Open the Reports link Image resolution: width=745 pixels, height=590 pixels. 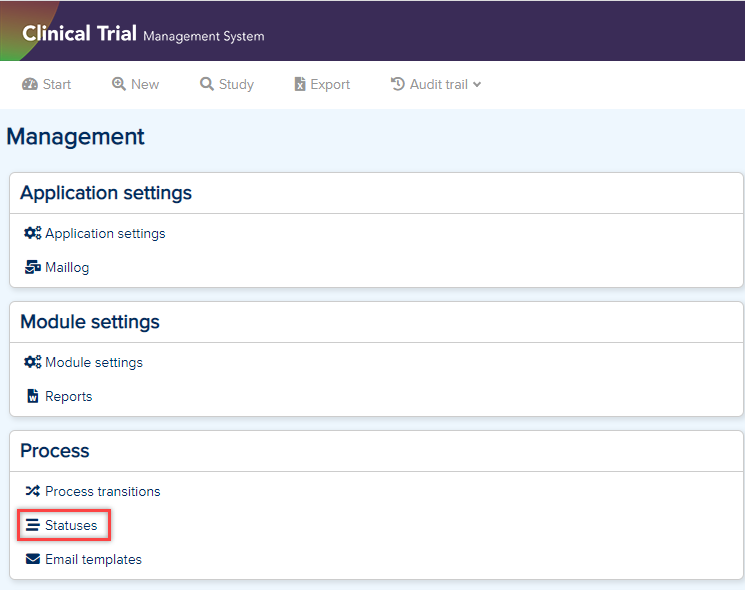(68, 396)
